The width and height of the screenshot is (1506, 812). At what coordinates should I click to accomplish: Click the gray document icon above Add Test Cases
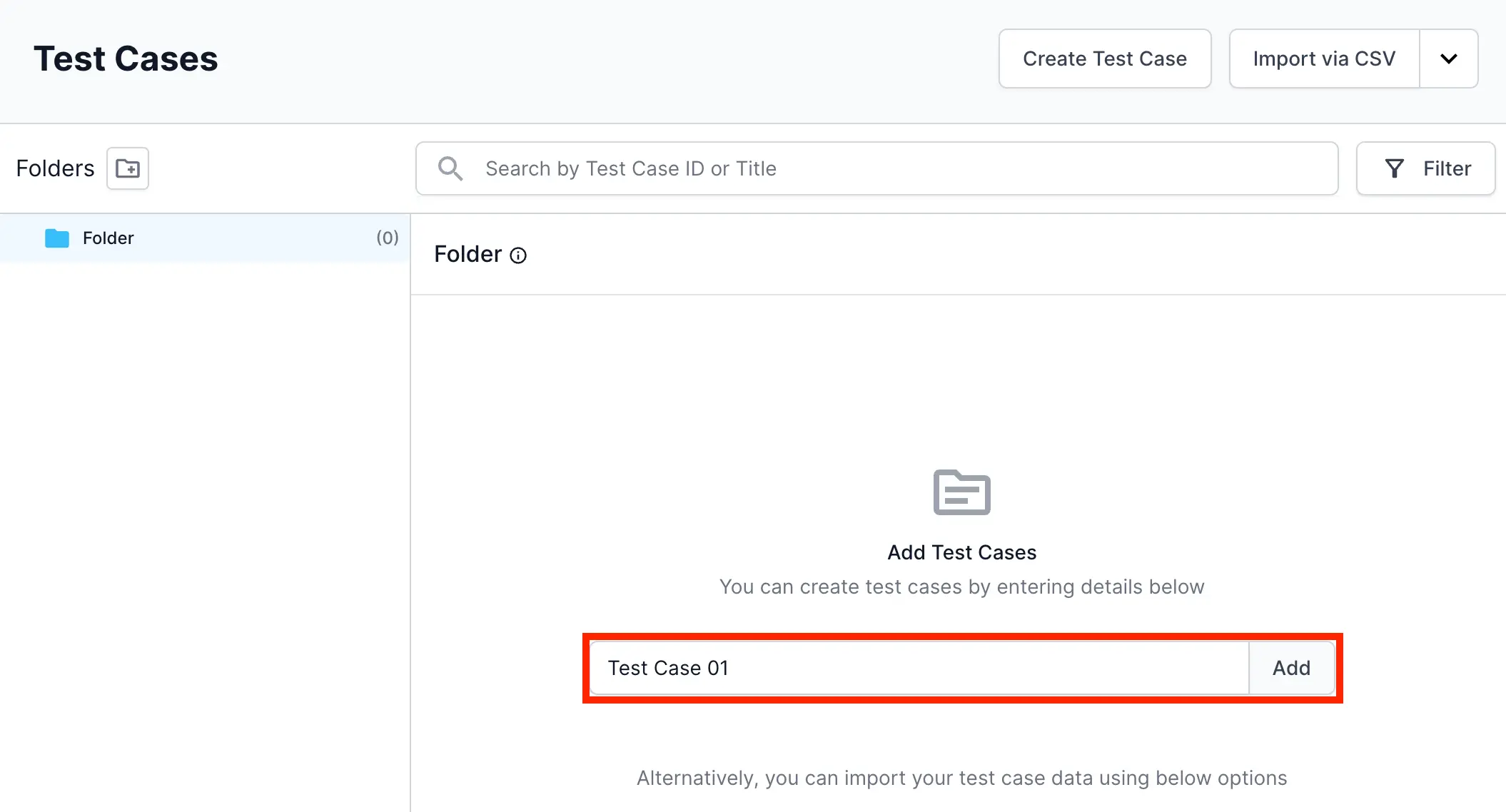(x=961, y=492)
